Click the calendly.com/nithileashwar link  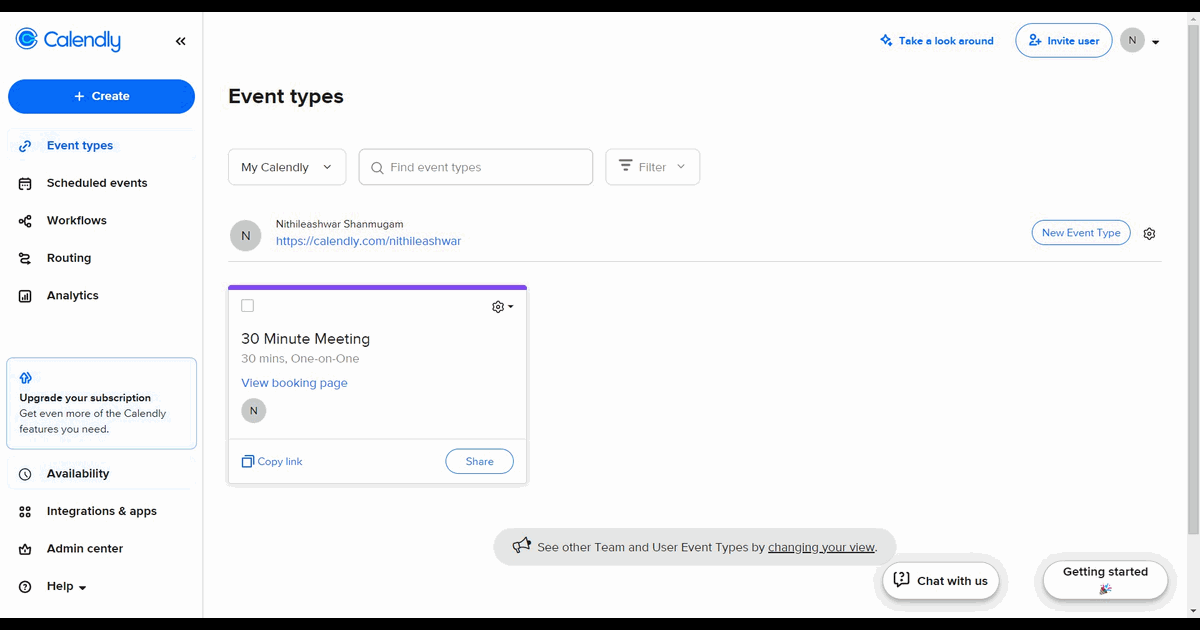pos(369,241)
